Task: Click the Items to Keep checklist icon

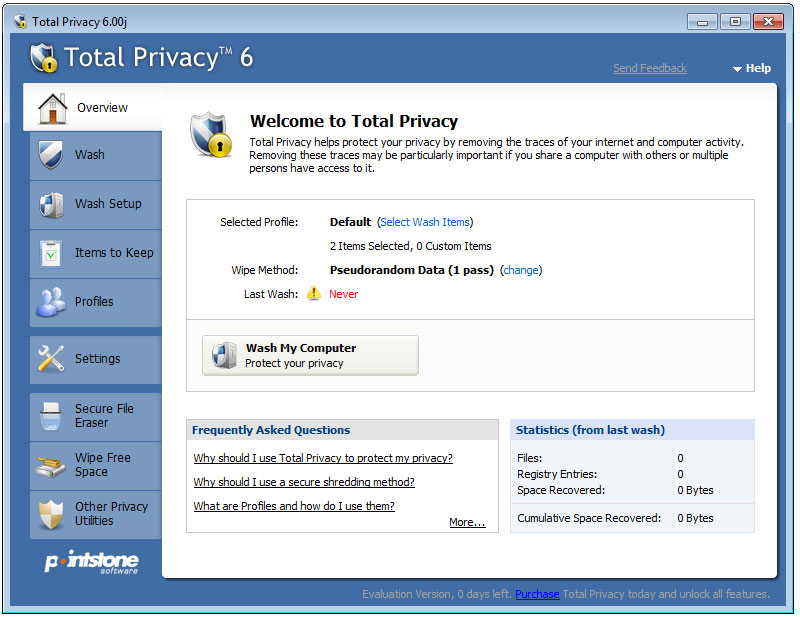Action: coord(51,253)
